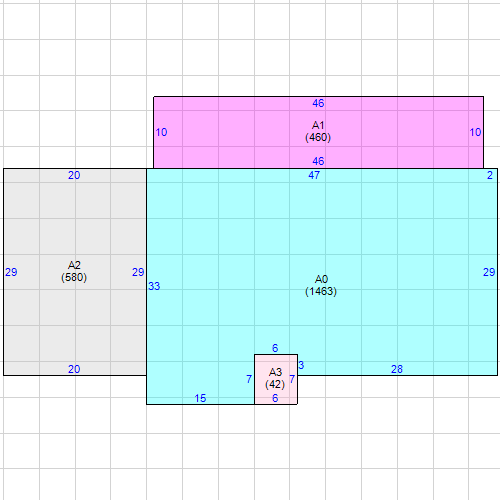Click the 15 dimension on A0's lower edge
The image size is (500, 500).
click(x=200, y=398)
